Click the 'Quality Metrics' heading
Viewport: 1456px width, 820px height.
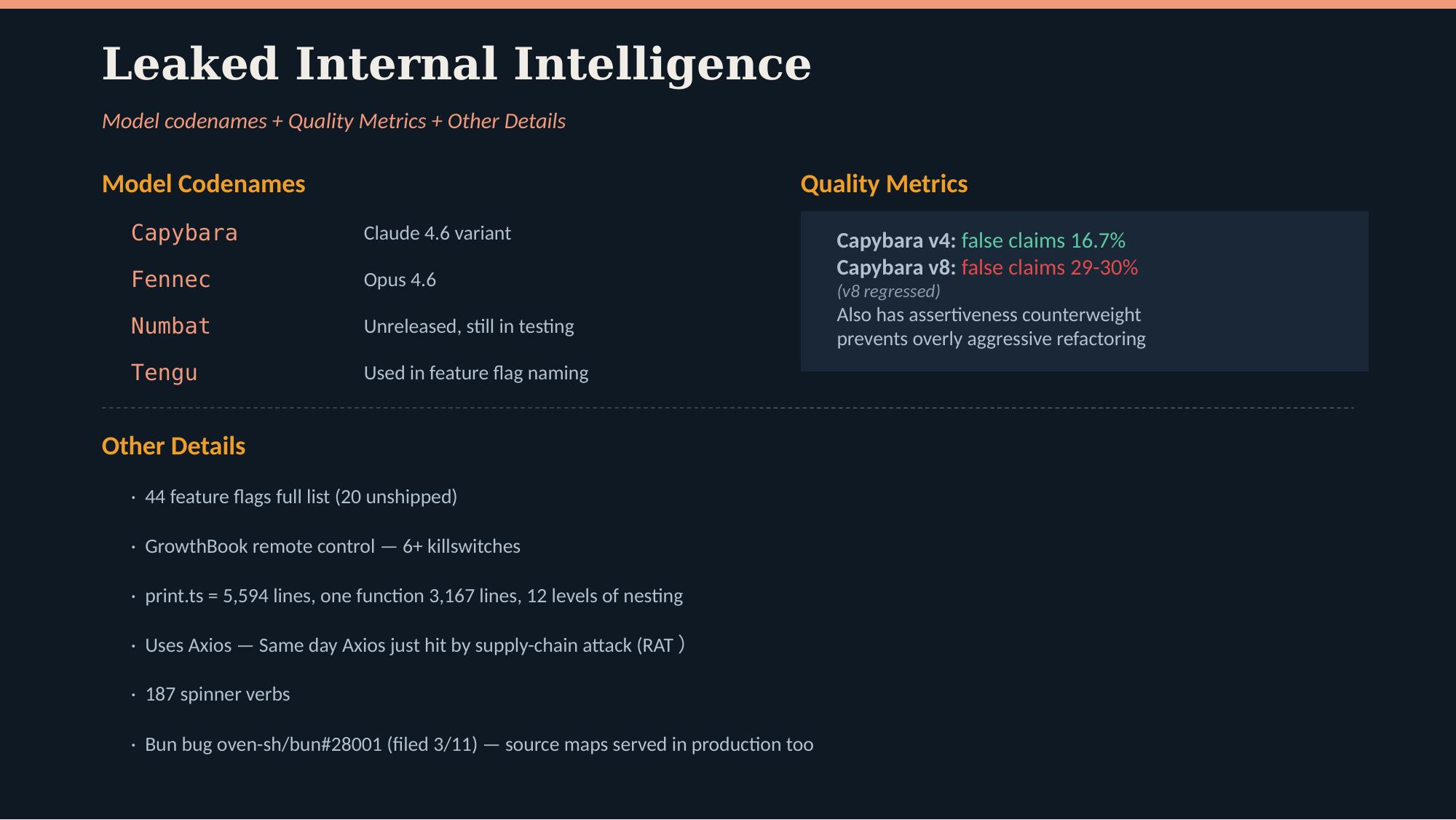tap(884, 184)
